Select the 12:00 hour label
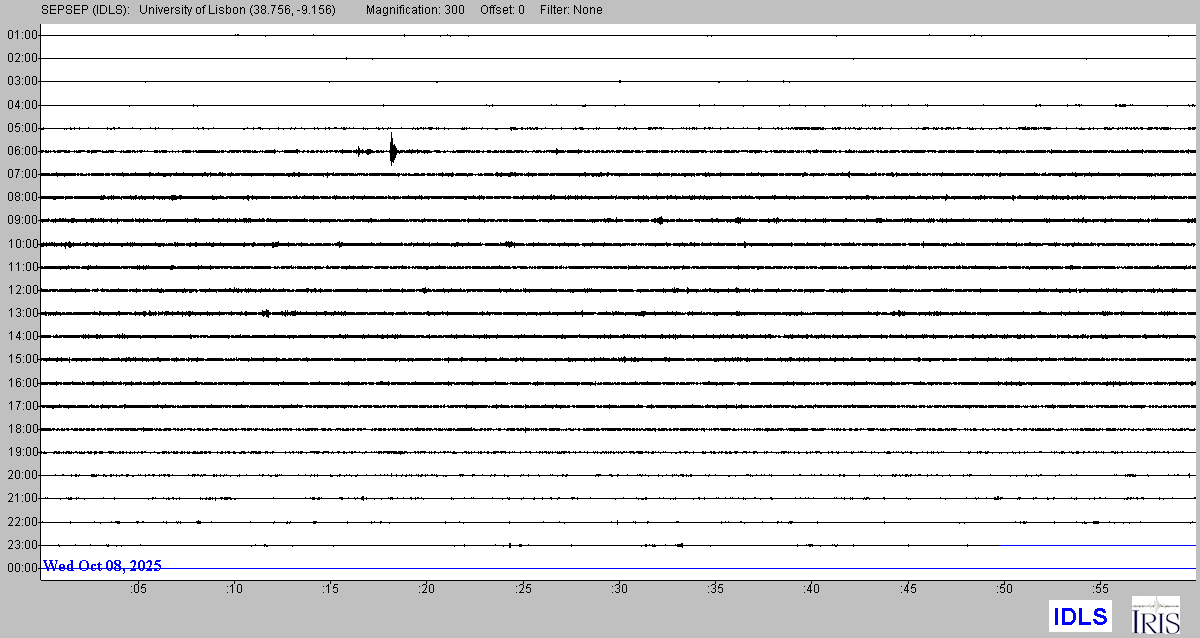Viewport: 1200px width, 638px height. (22, 290)
